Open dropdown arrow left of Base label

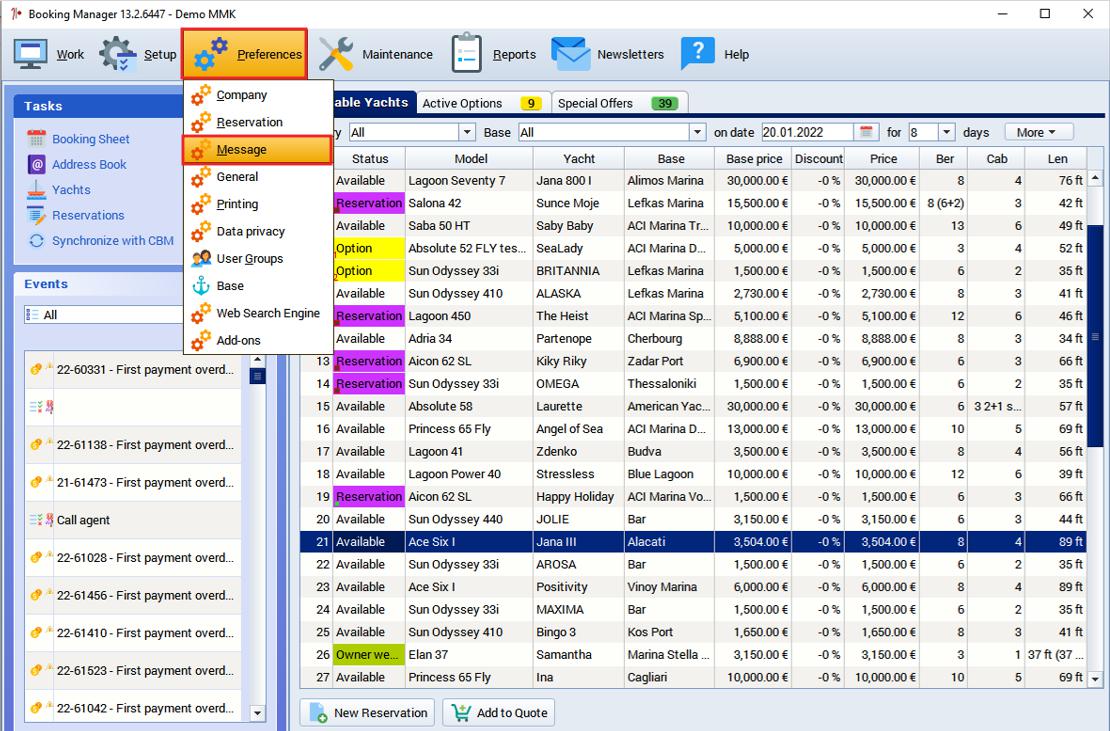pyautogui.click(x=467, y=132)
